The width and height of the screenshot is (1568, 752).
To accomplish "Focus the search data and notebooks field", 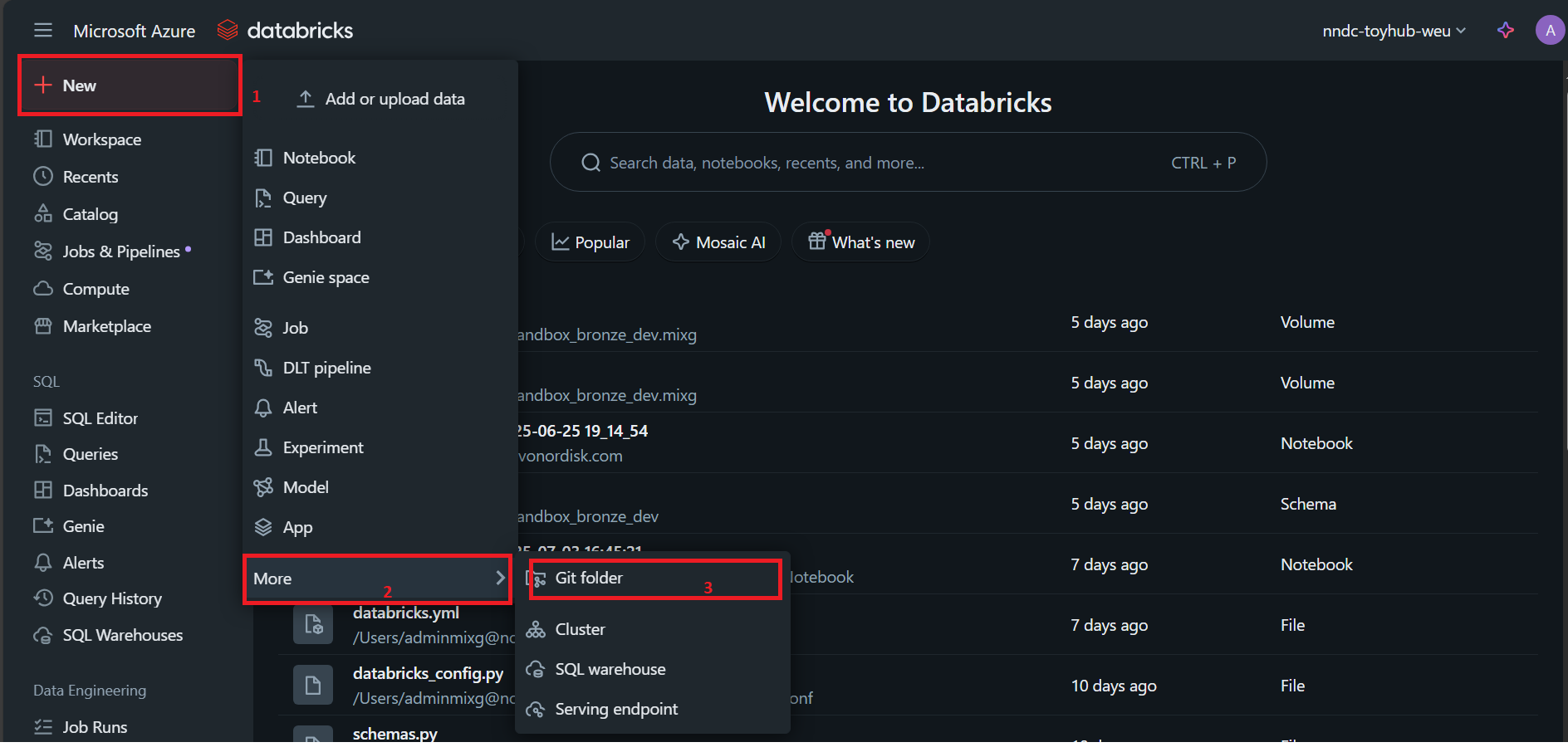I will pos(908,162).
